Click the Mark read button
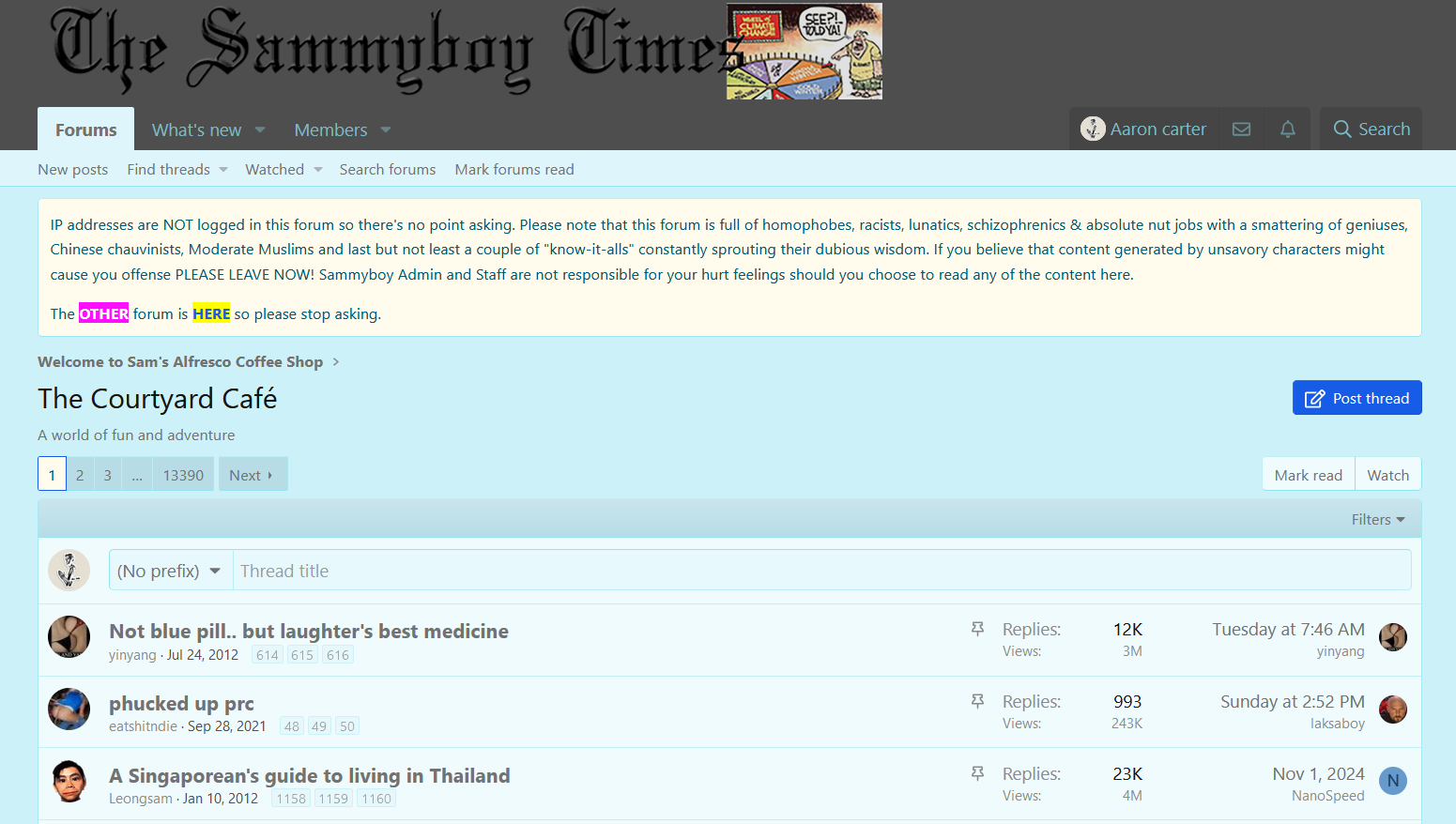The image size is (1456, 824). coord(1308,475)
